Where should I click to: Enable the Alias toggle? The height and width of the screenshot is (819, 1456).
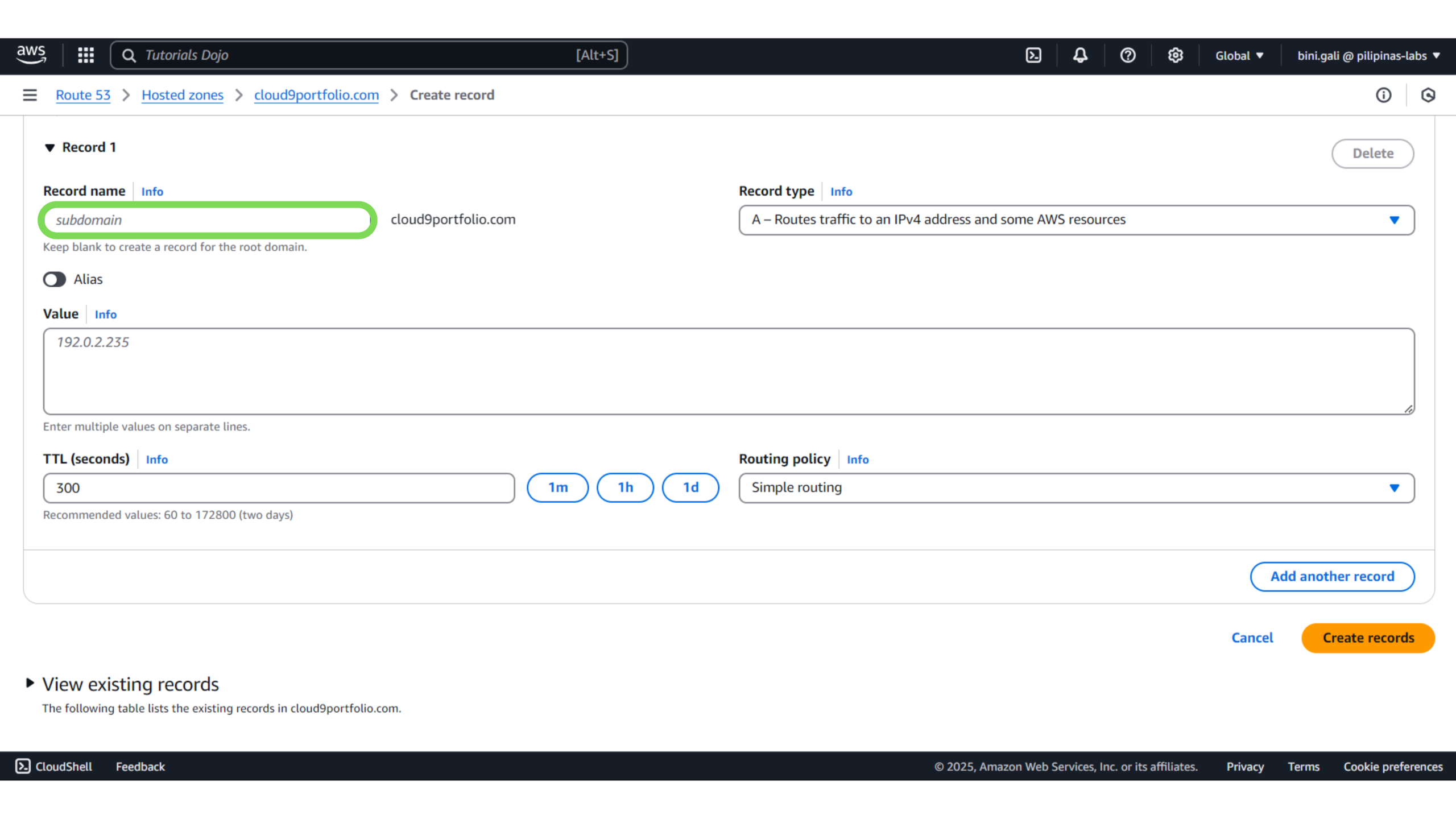coord(55,279)
